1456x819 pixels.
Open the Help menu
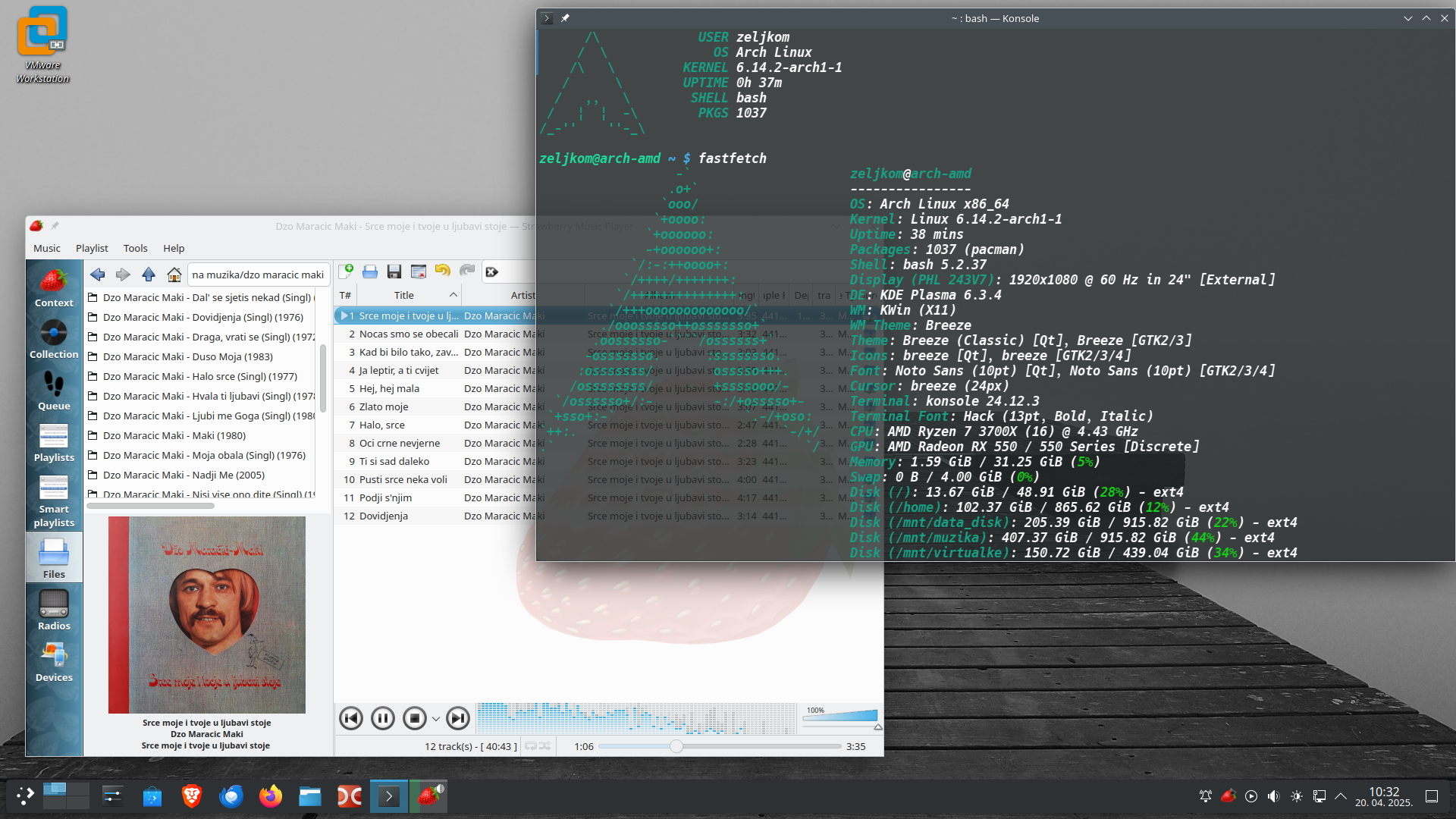[x=174, y=248]
